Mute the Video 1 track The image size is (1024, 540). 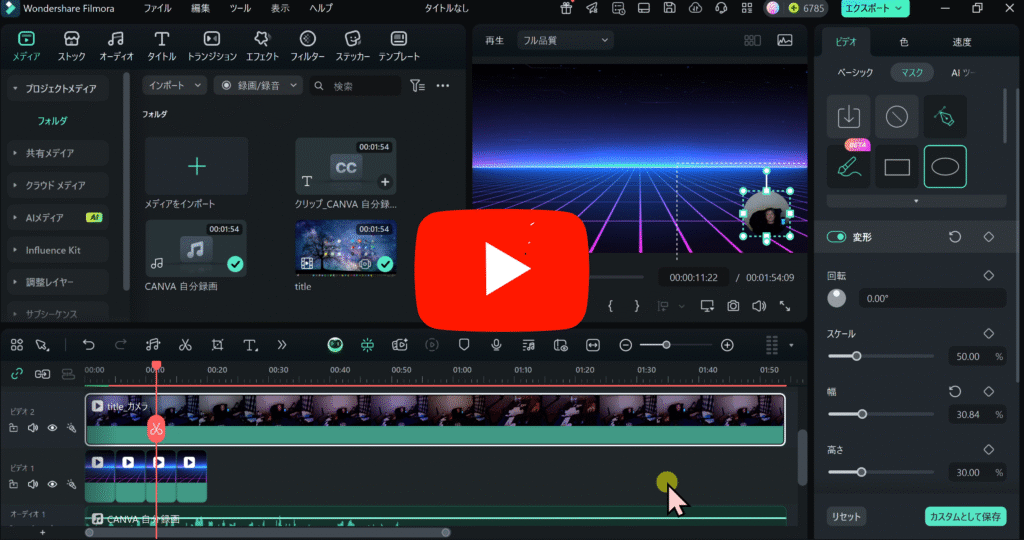coord(33,484)
